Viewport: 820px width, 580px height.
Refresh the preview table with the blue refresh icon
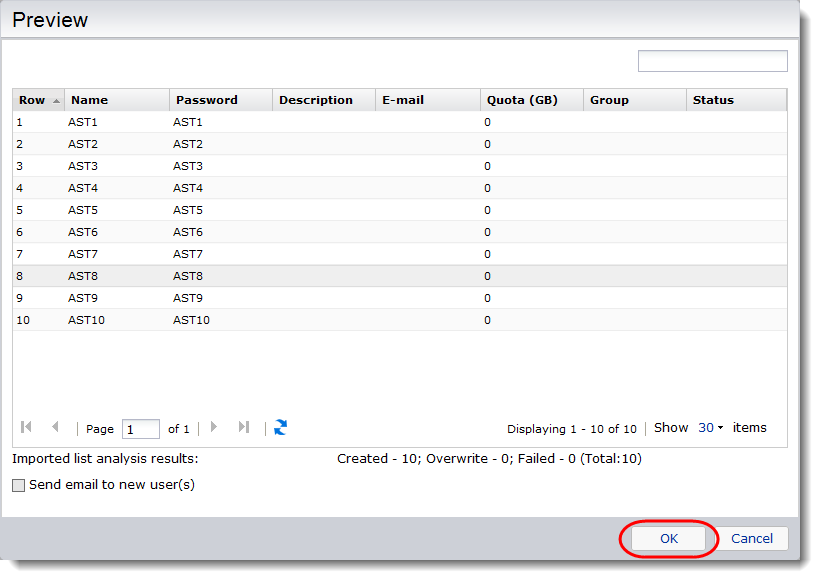[x=280, y=427]
